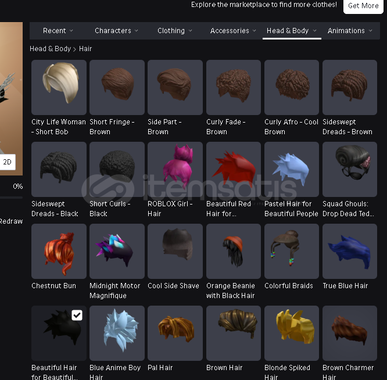387x380 pixels.
Task: Select the Orange Beanie with Black Hair
Action: [x=233, y=251]
